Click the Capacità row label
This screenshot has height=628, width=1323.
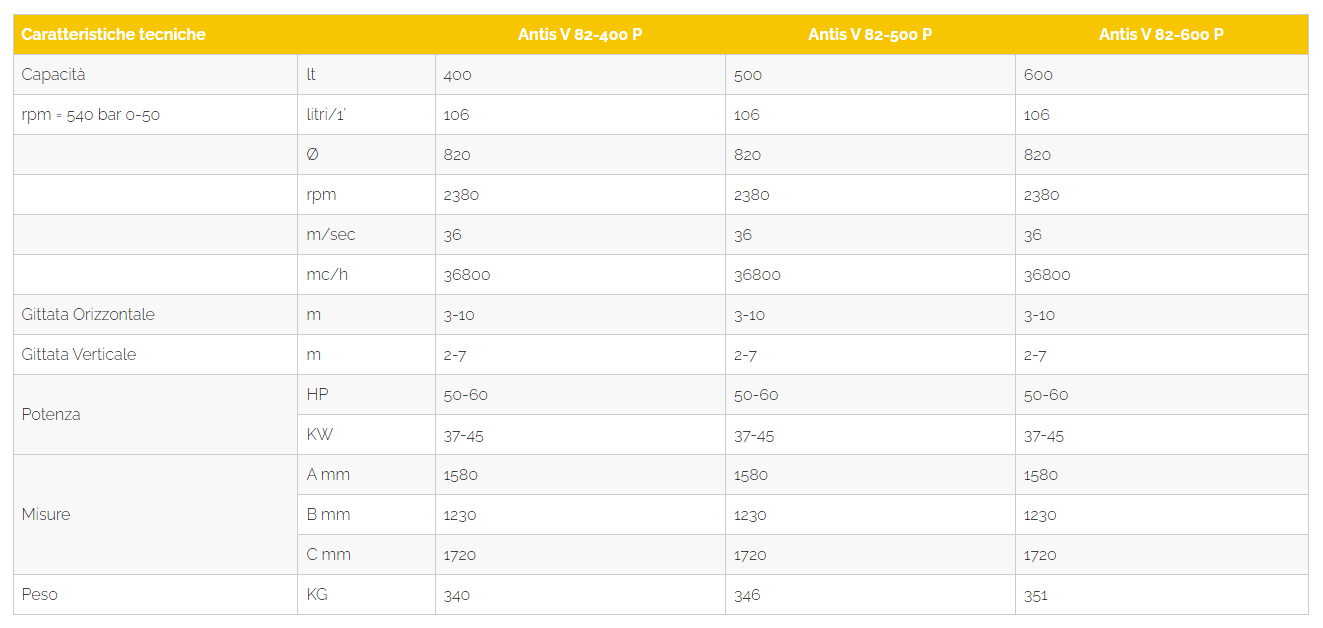pos(155,75)
